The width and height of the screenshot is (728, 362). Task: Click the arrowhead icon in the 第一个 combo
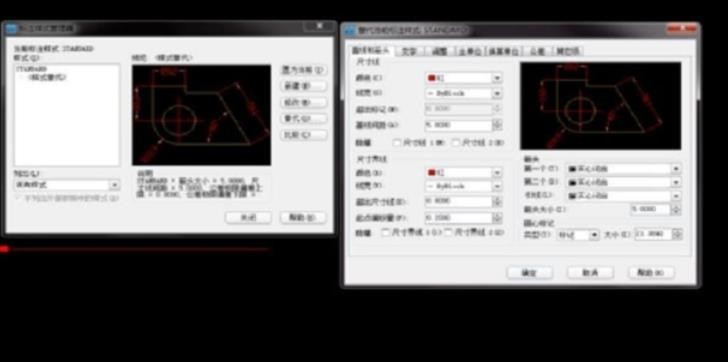click(572, 169)
